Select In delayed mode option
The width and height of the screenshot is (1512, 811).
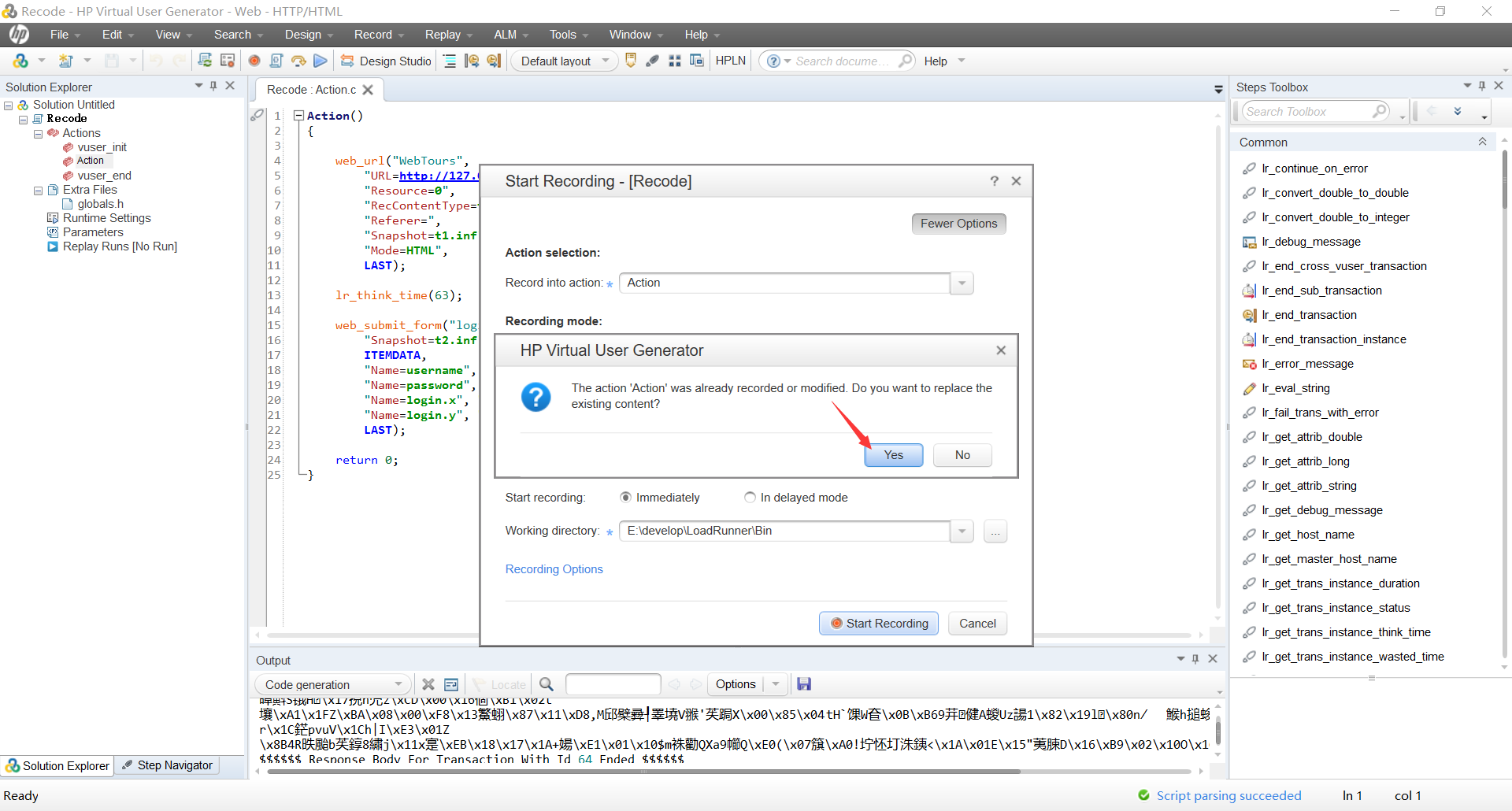click(750, 498)
